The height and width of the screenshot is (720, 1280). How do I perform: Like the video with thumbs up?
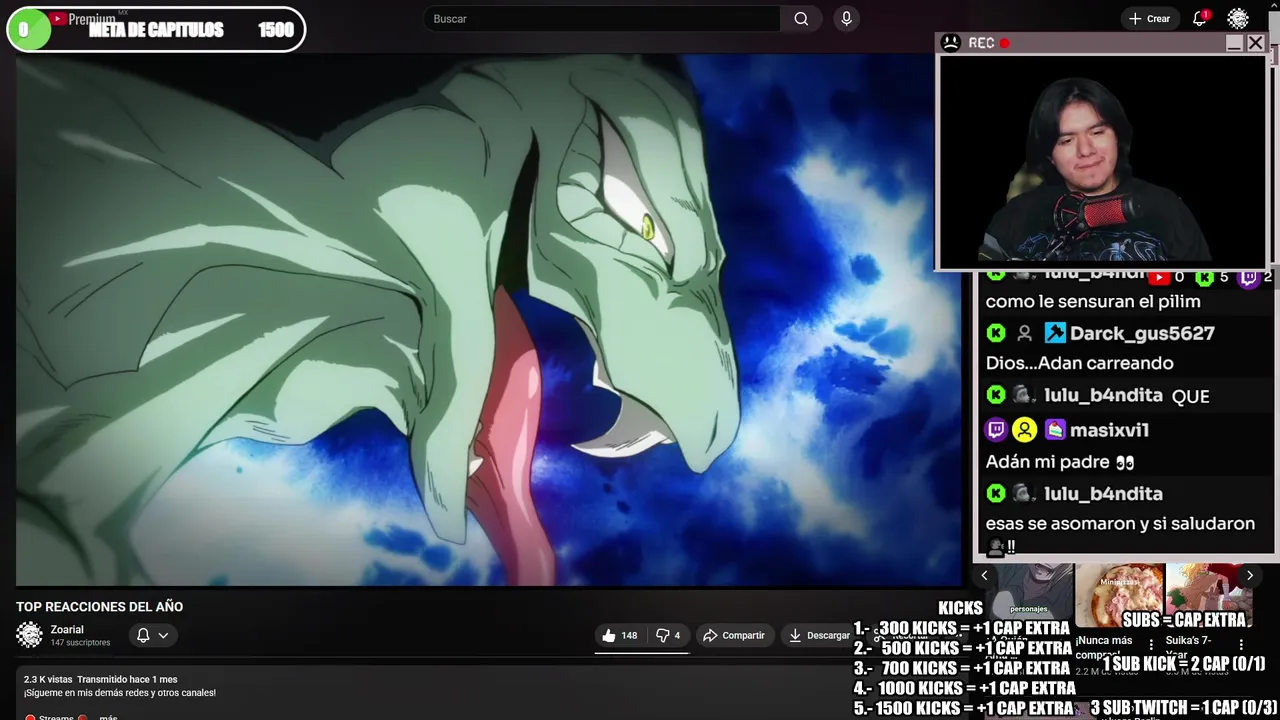point(620,635)
